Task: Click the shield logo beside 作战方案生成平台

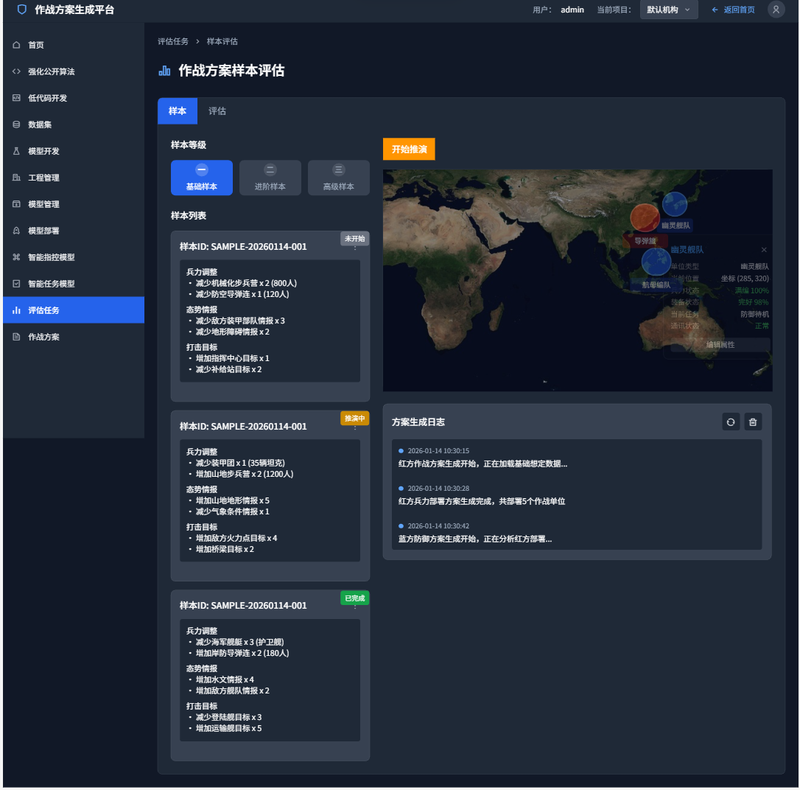Action: coord(22,10)
